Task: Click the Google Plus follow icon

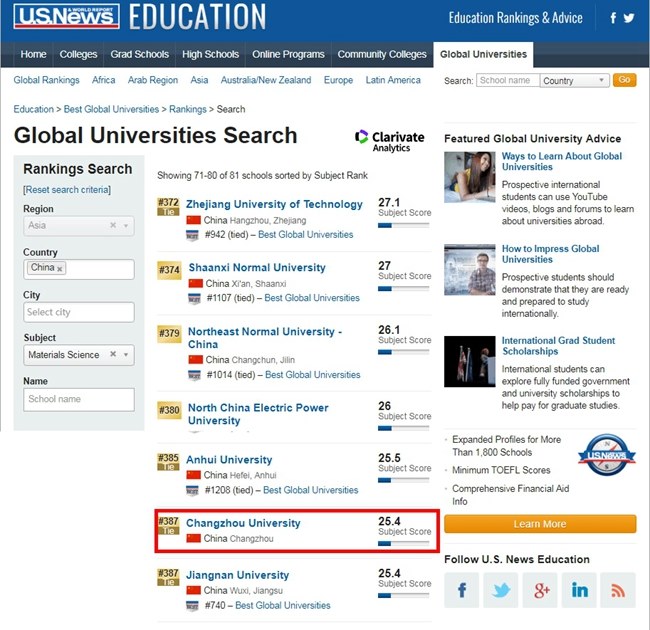Action: click(541, 591)
